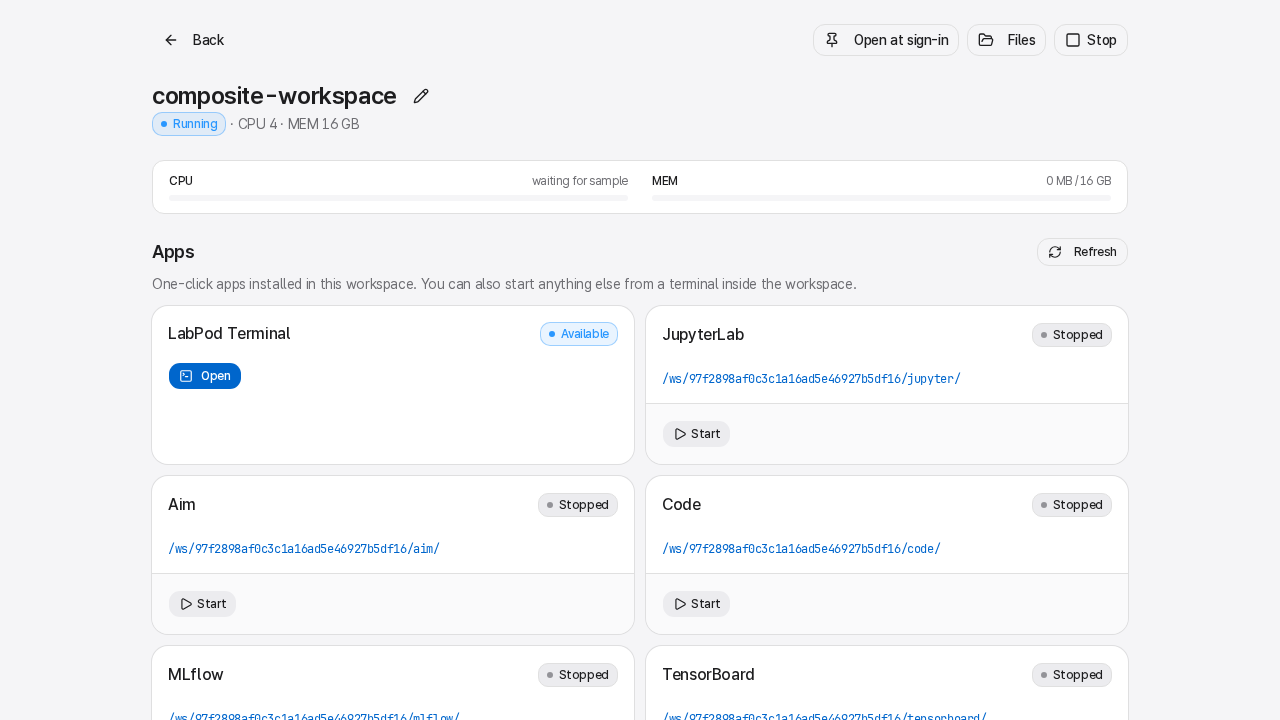Screen dimensions: 1280x720
Task: Click the Back arrow icon
Action: [x=171, y=40]
